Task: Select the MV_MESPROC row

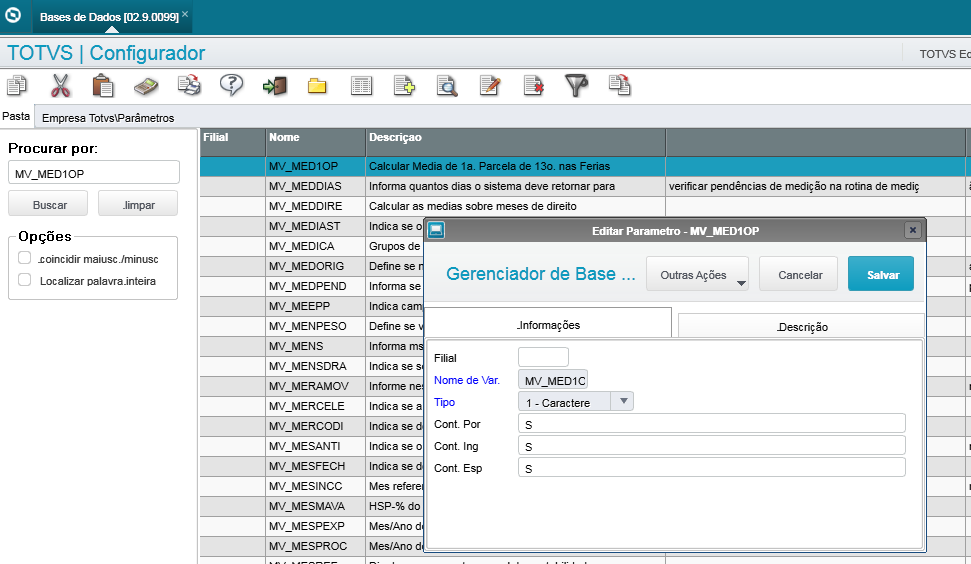Action: coord(312,546)
